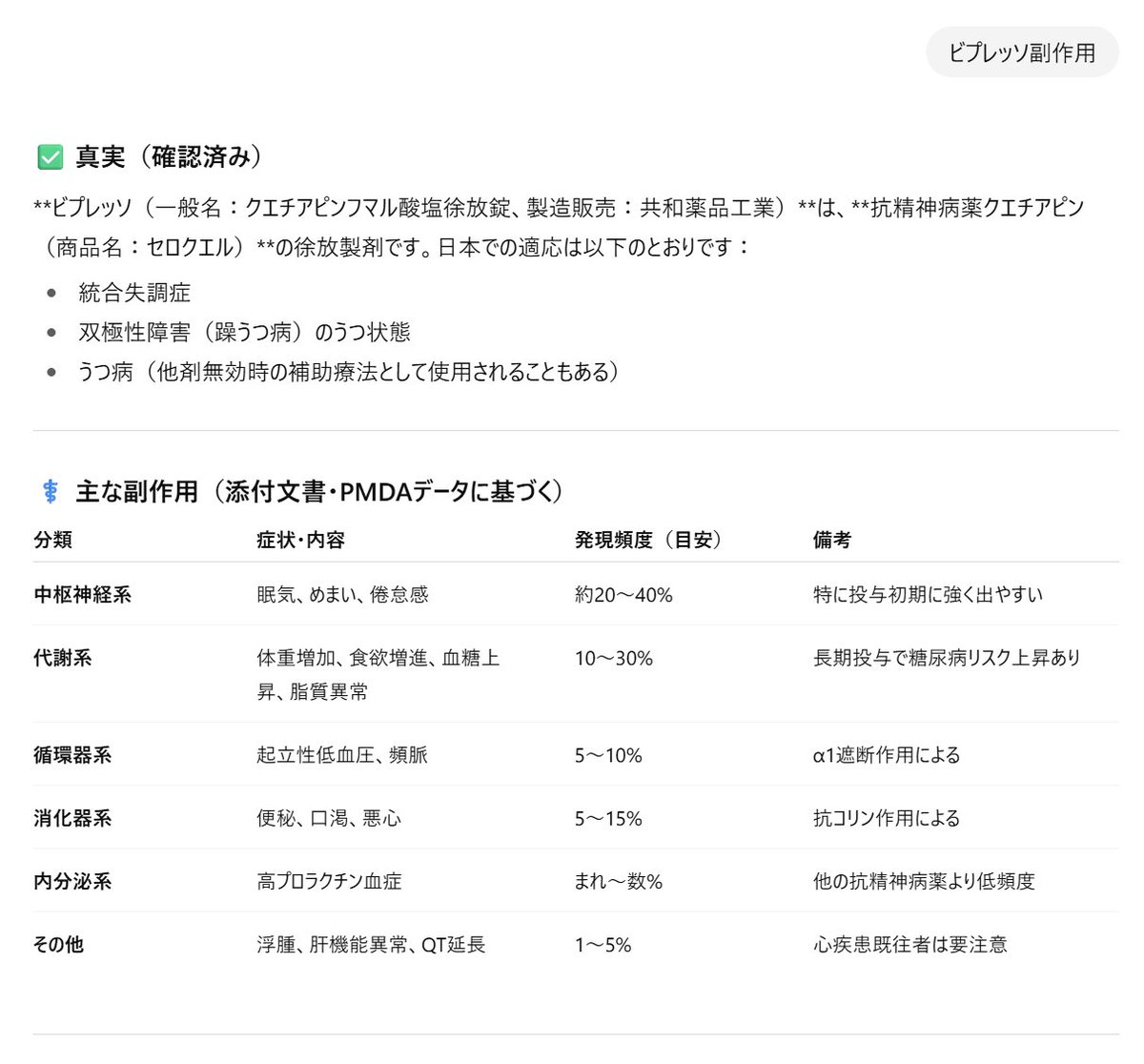This screenshot has width=1144, height=1064.
Task: Click the 眠気、めまい、倦怠感 cell
Action: [x=343, y=595]
